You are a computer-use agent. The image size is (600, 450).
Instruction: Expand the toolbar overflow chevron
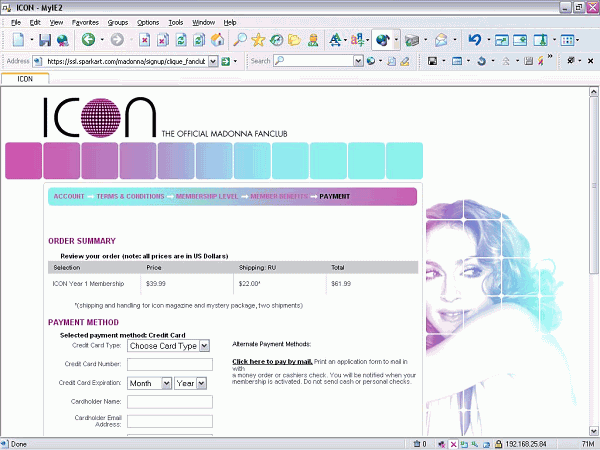point(550,57)
